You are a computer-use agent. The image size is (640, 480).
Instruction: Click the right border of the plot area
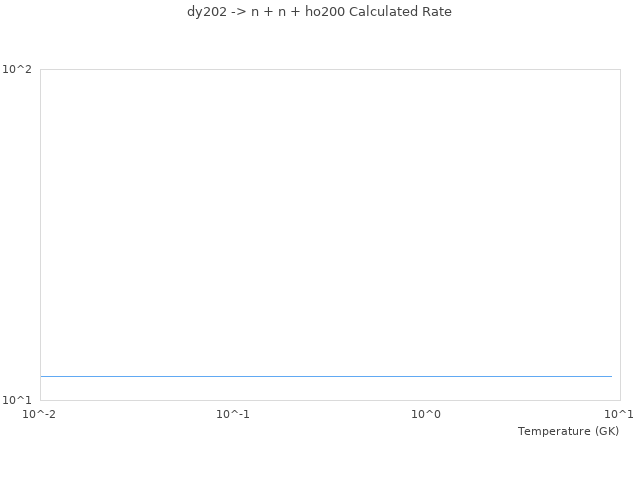(620, 235)
